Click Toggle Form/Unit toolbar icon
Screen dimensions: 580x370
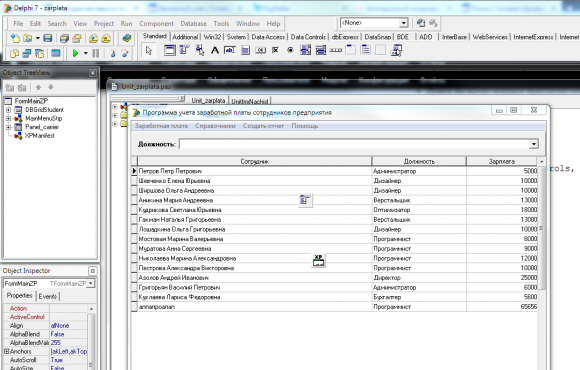tap(39, 53)
